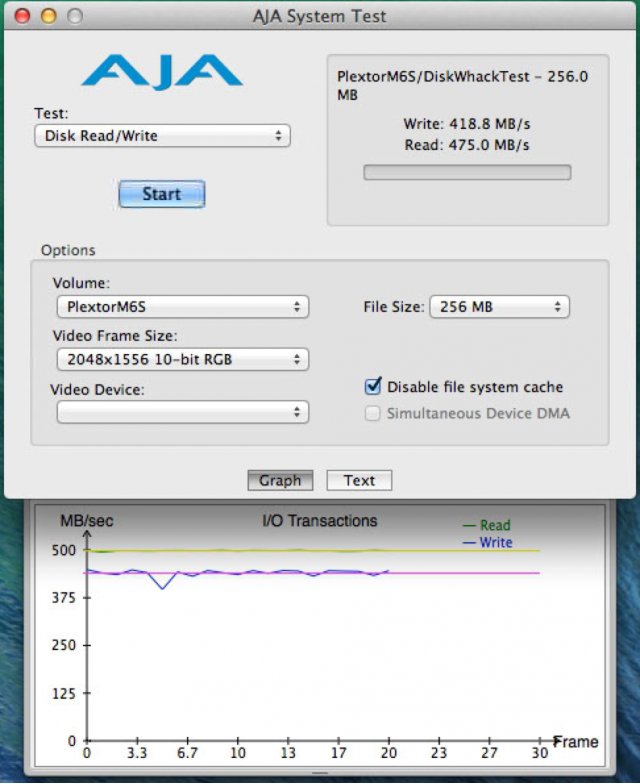Open the Video Frame Size dropdown
Image resolution: width=640 pixels, height=784 pixels.
pos(183,360)
